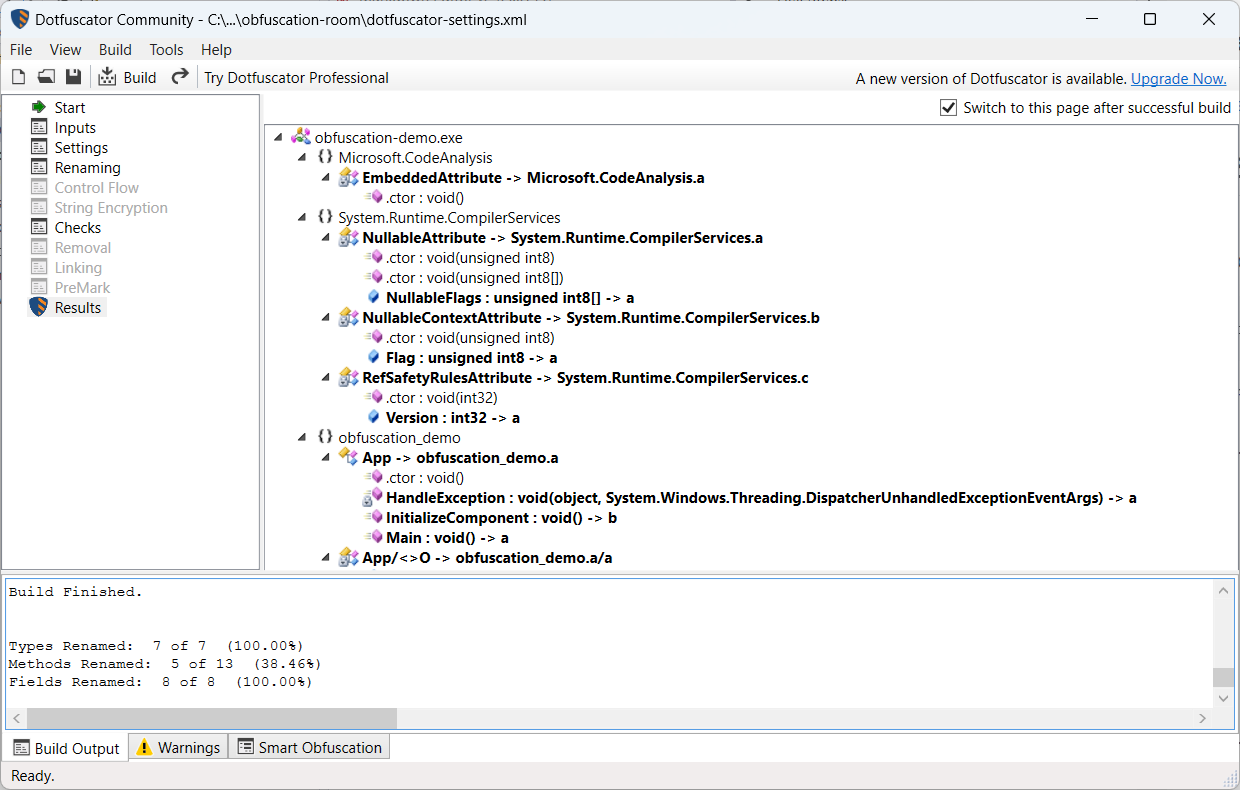Collapse the RefSafetyRulesAttribute class node
The width and height of the screenshot is (1240, 790).
tap(326, 378)
